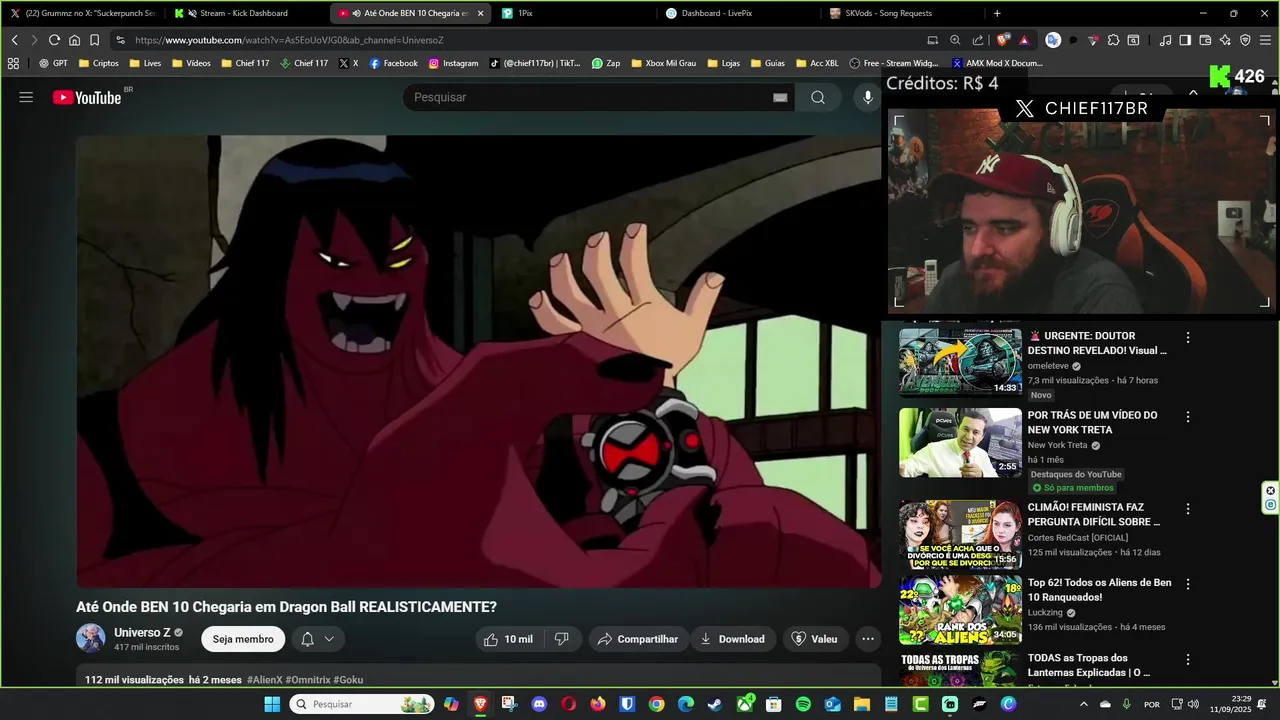Image resolution: width=1280 pixels, height=720 pixels.
Task: Open Firefox from the taskbar
Action: pos(598,704)
